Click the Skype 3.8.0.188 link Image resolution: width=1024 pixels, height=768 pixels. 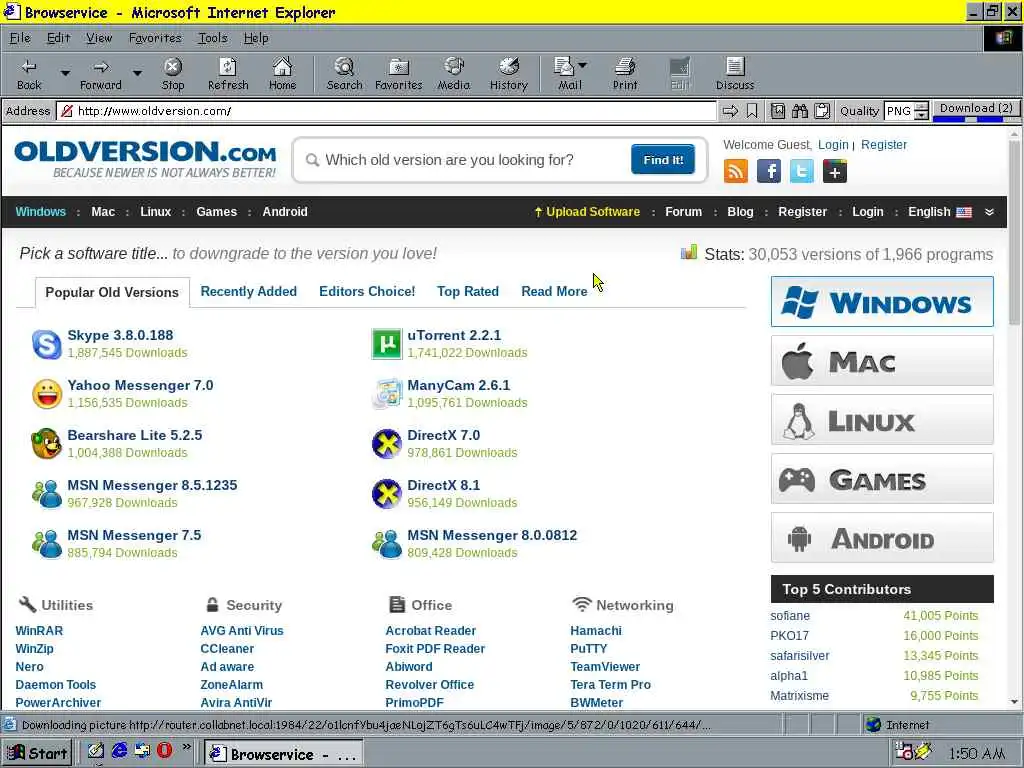pyautogui.click(x=120, y=335)
